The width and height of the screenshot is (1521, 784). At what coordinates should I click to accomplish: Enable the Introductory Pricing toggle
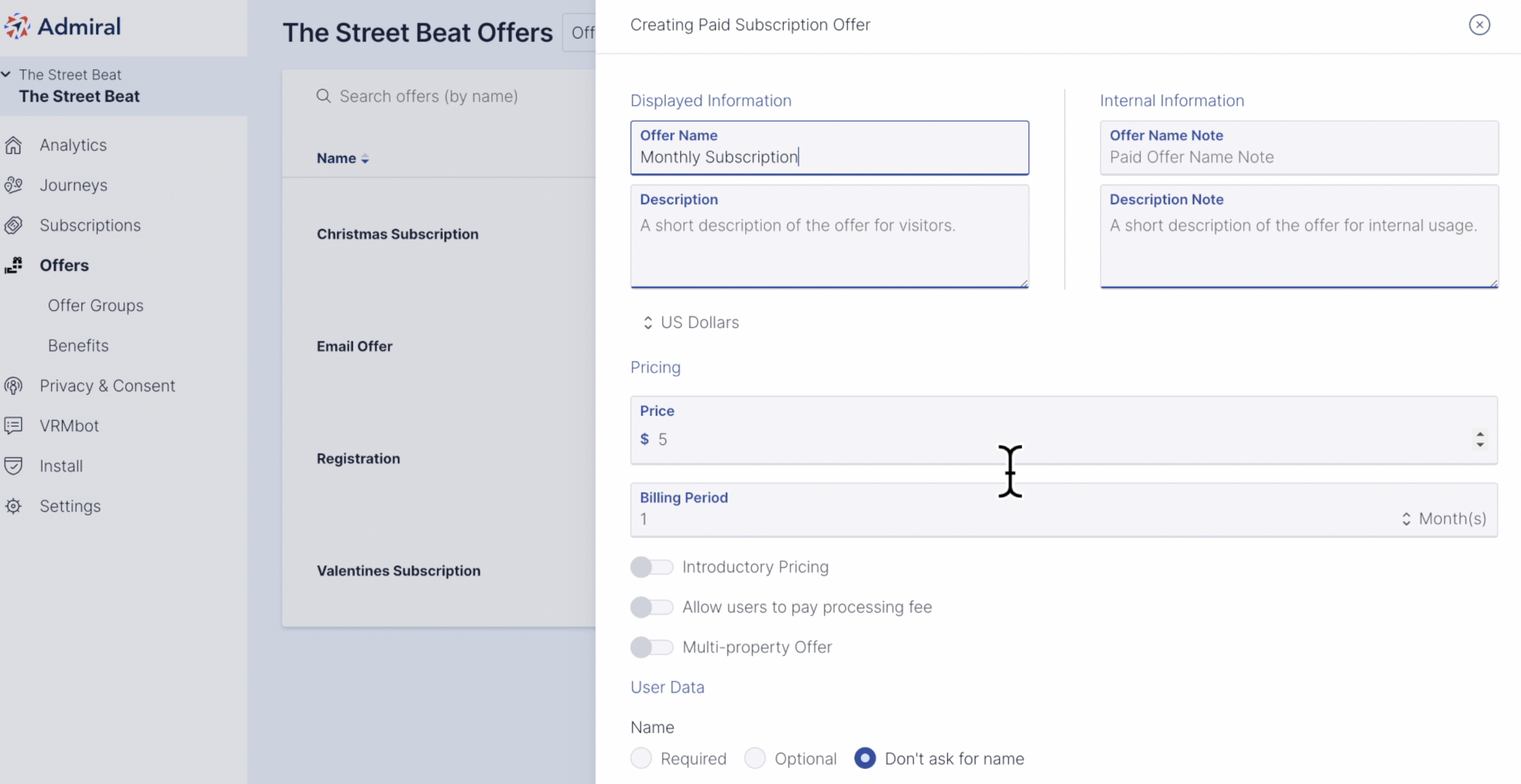coord(651,567)
